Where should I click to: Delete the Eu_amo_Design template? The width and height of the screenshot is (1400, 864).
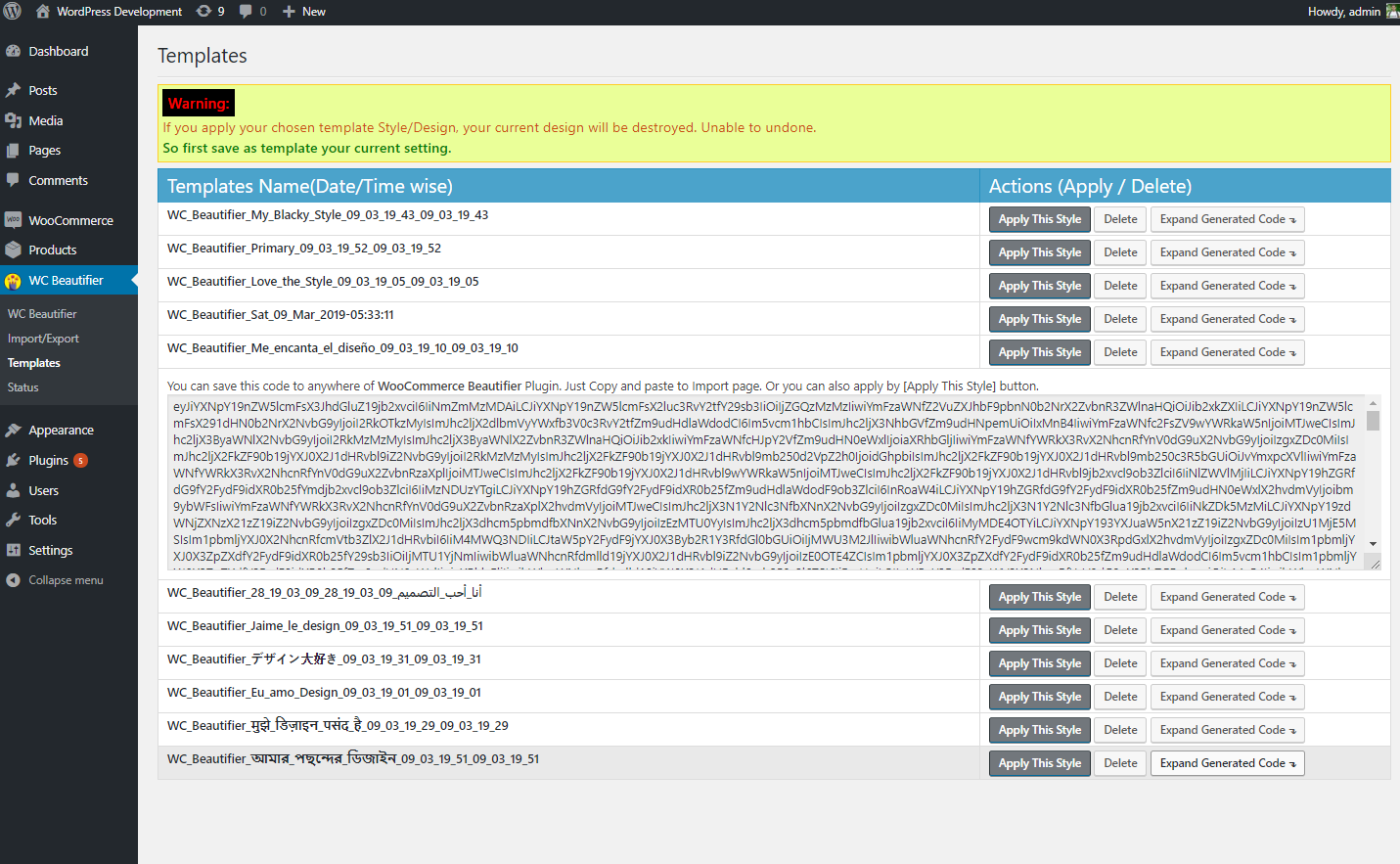tap(1120, 697)
